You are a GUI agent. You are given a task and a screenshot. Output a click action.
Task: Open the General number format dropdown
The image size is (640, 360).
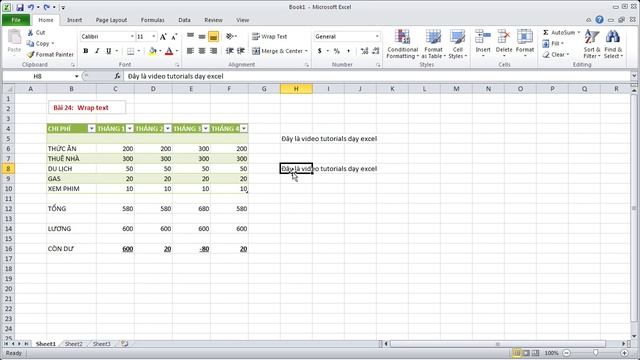(x=377, y=37)
